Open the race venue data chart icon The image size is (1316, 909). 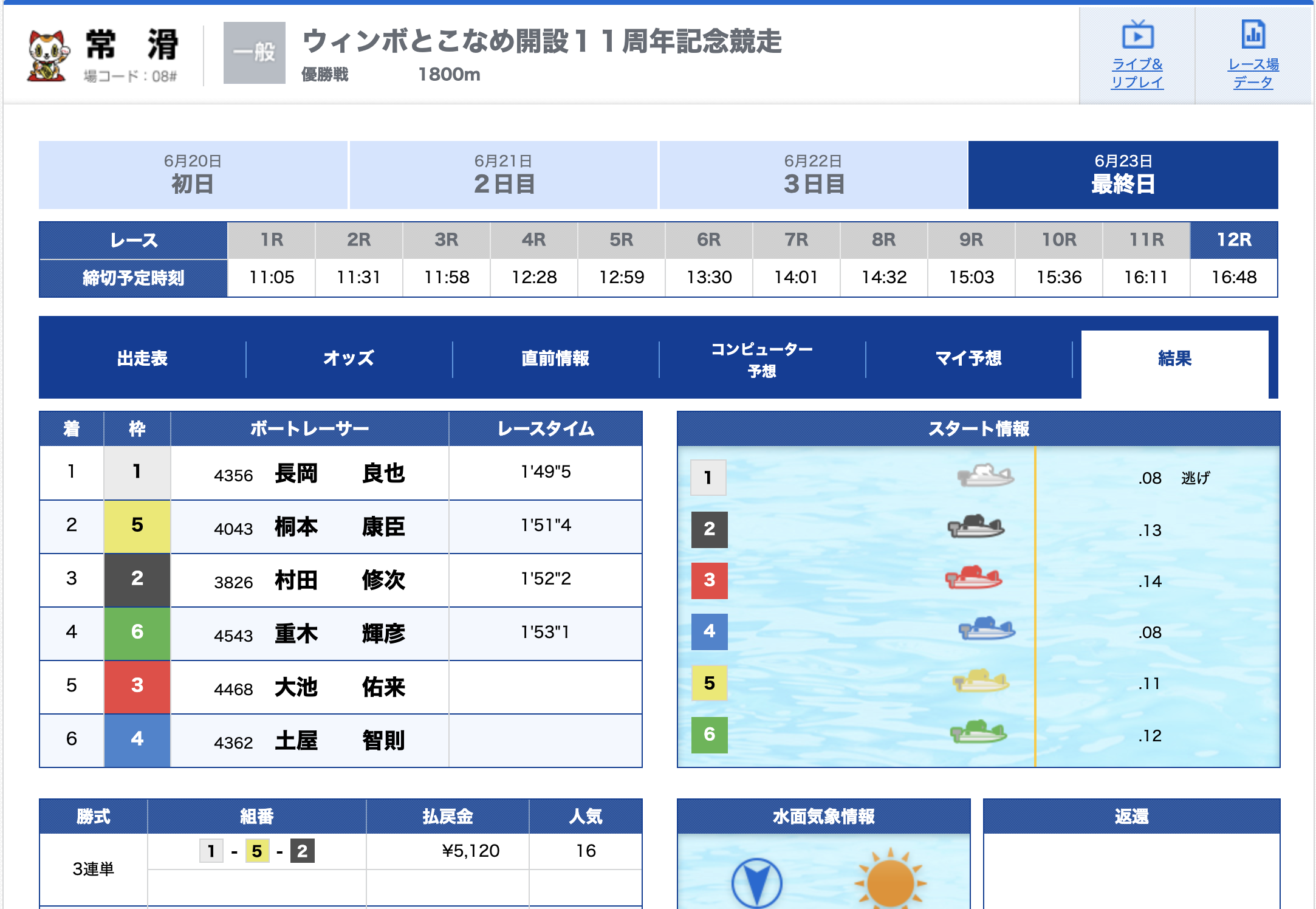[1253, 35]
